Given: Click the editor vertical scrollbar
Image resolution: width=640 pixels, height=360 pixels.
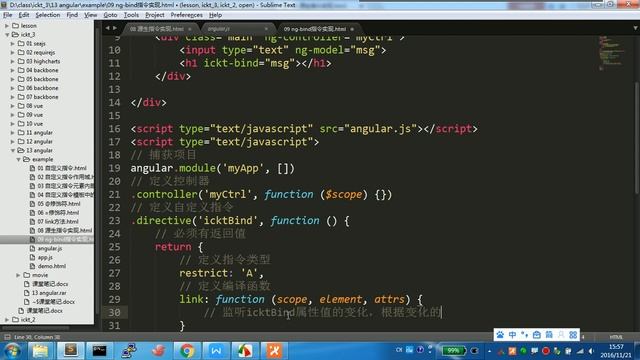Looking at the screenshot, I should click(637, 138).
